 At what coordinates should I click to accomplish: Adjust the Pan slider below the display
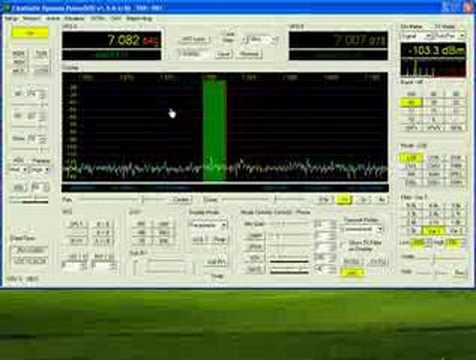click(123, 200)
